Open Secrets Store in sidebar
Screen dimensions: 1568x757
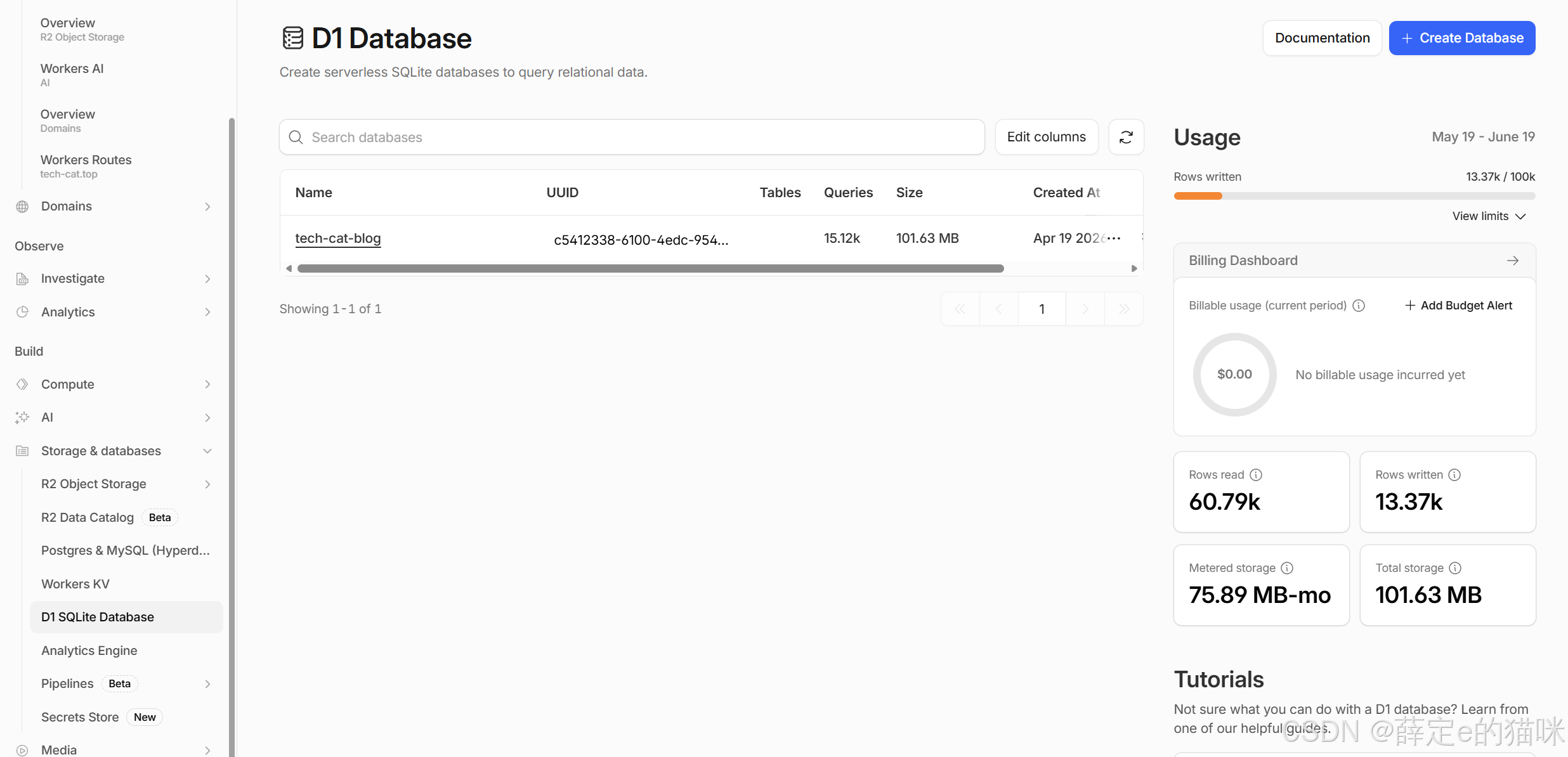tap(80, 717)
